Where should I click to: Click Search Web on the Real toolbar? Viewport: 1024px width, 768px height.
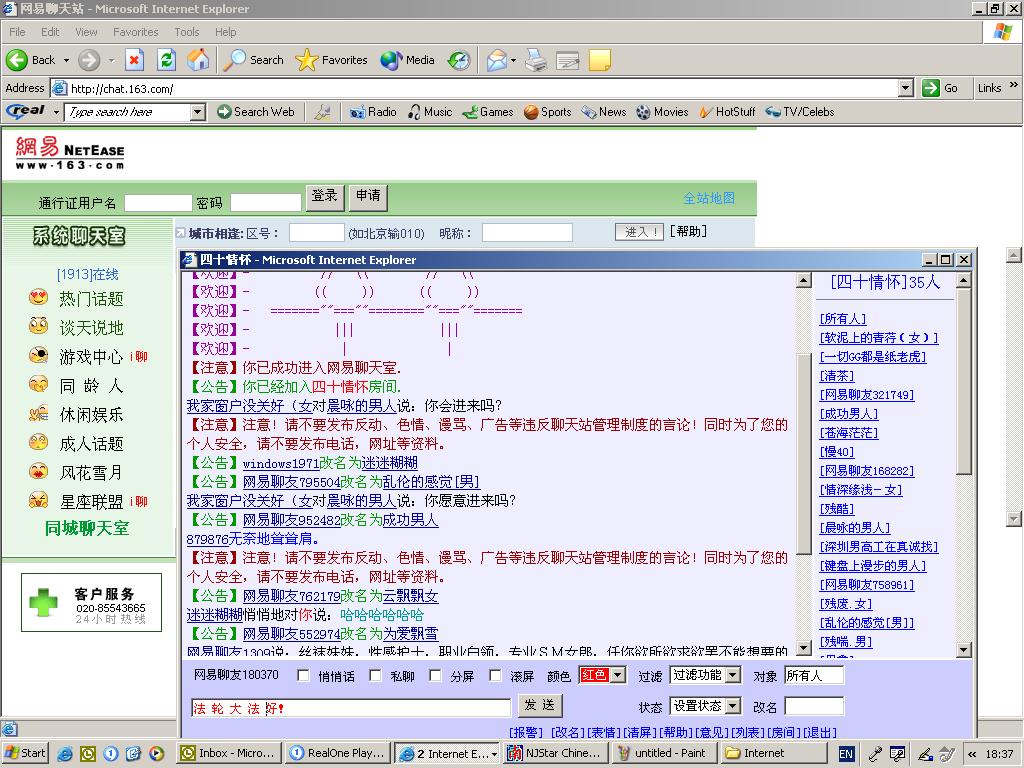coord(256,112)
